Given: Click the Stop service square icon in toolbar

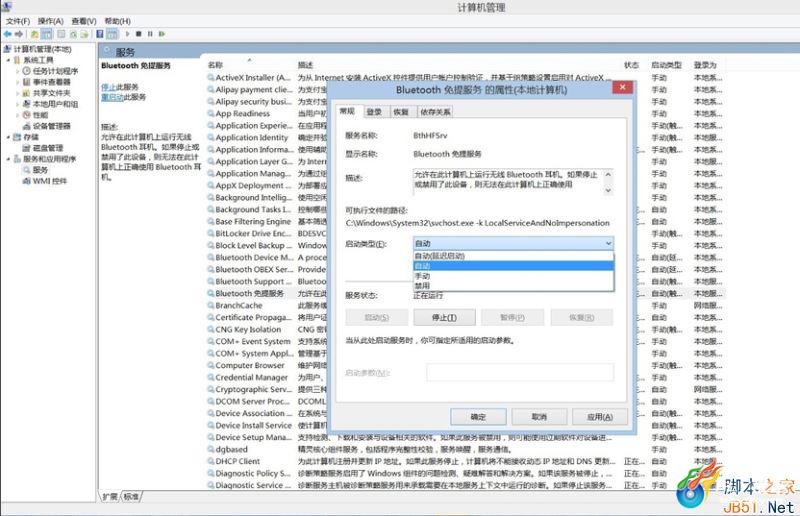Looking at the screenshot, I should (x=139, y=34).
